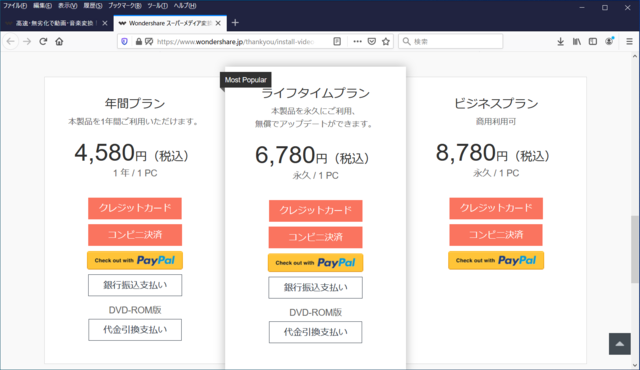Image resolution: width=640 pixels, height=370 pixels.
Task: Click the page vertical scrollbar thumb
Action: coord(635,249)
